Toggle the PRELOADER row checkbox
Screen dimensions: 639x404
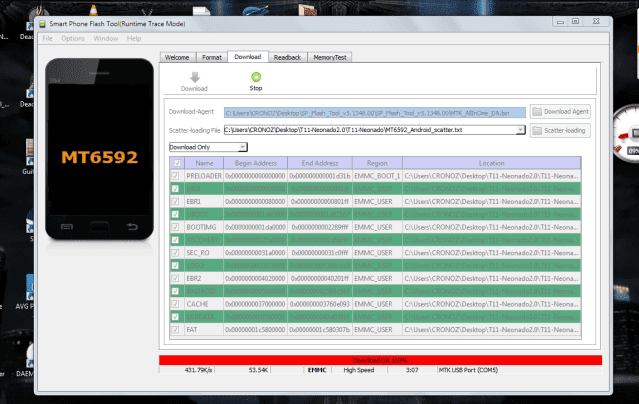[175, 176]
